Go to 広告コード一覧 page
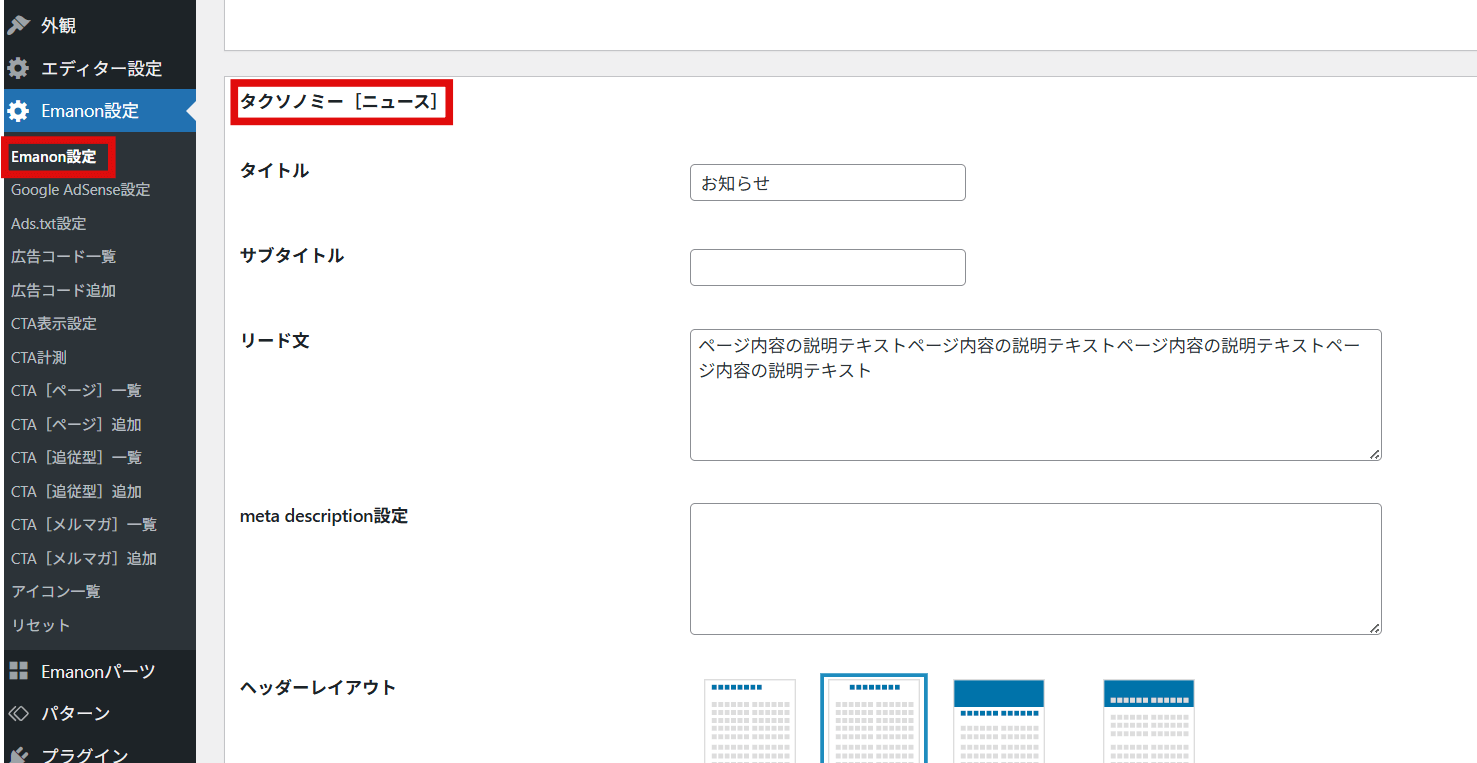The width and height of the screenshot is (1477, 763). coord(63,257)
